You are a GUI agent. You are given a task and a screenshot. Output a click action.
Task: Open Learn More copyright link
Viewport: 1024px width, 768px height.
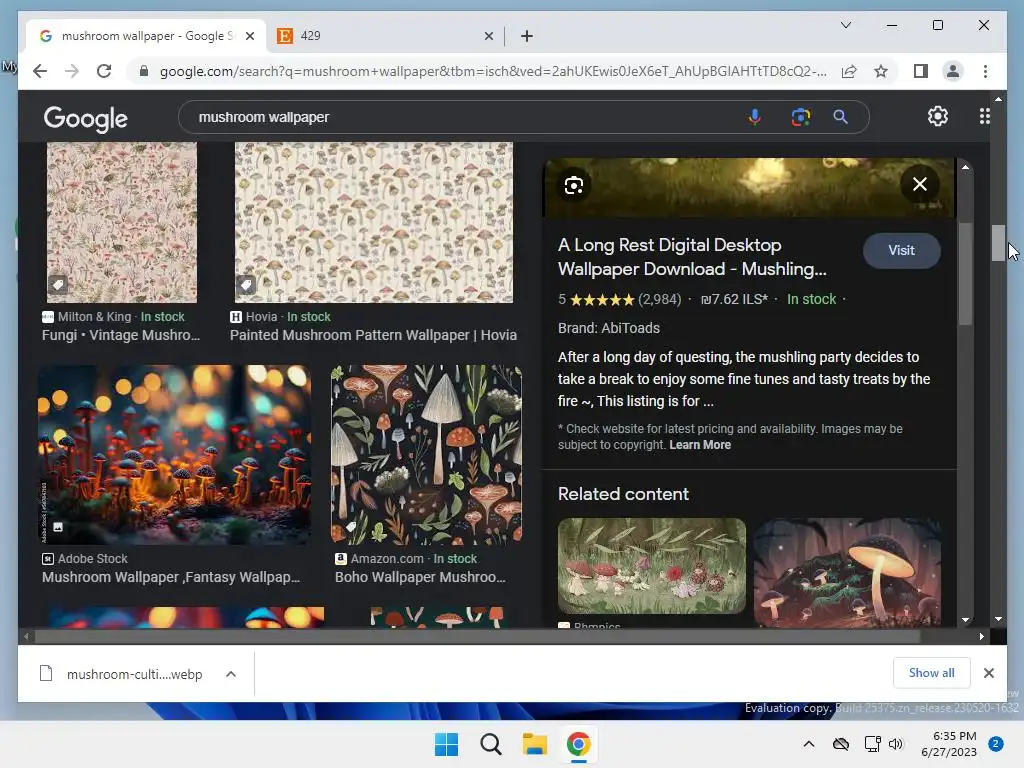click(699, 445)
